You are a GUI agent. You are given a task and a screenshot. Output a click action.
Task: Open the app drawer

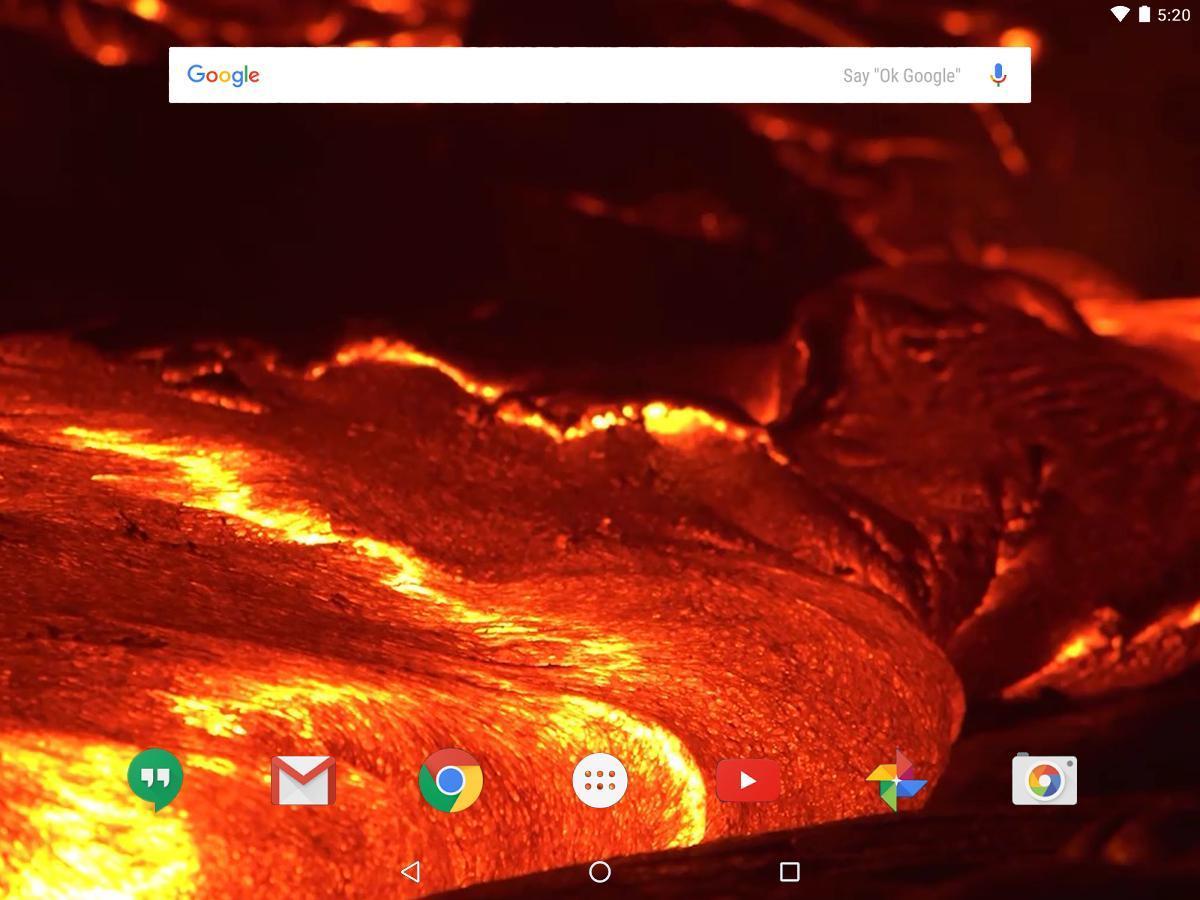(600, 781)
